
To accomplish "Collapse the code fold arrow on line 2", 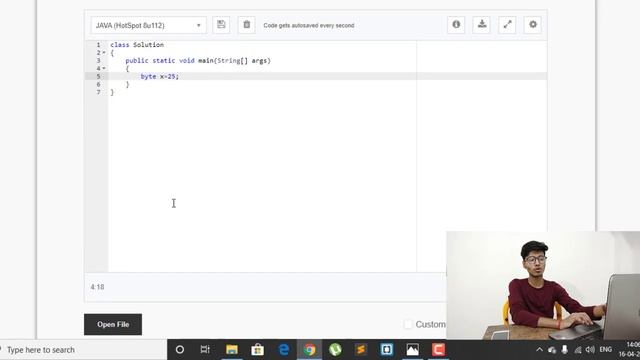I will pyautogui.click(x=104, y=53).
